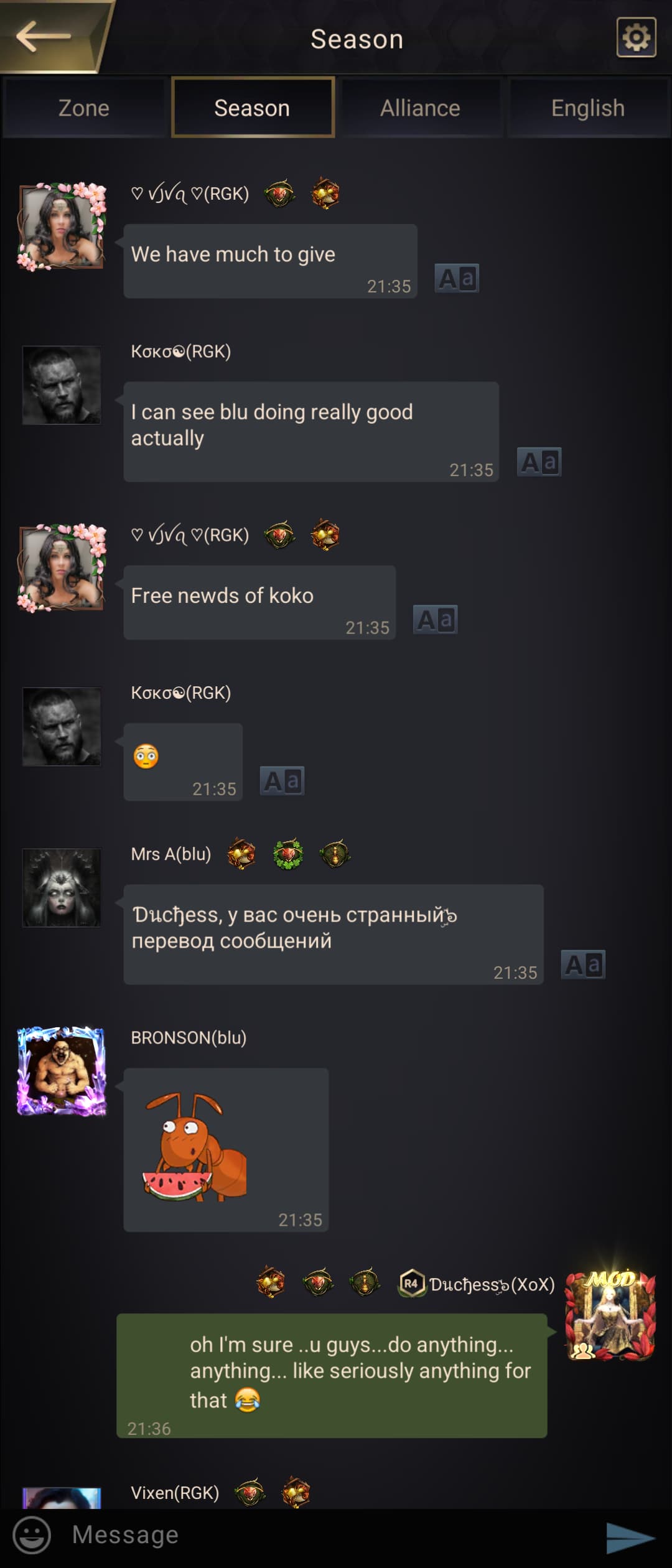
Task: Translate the "Free newds of koko" message
Action: [436, 620]
